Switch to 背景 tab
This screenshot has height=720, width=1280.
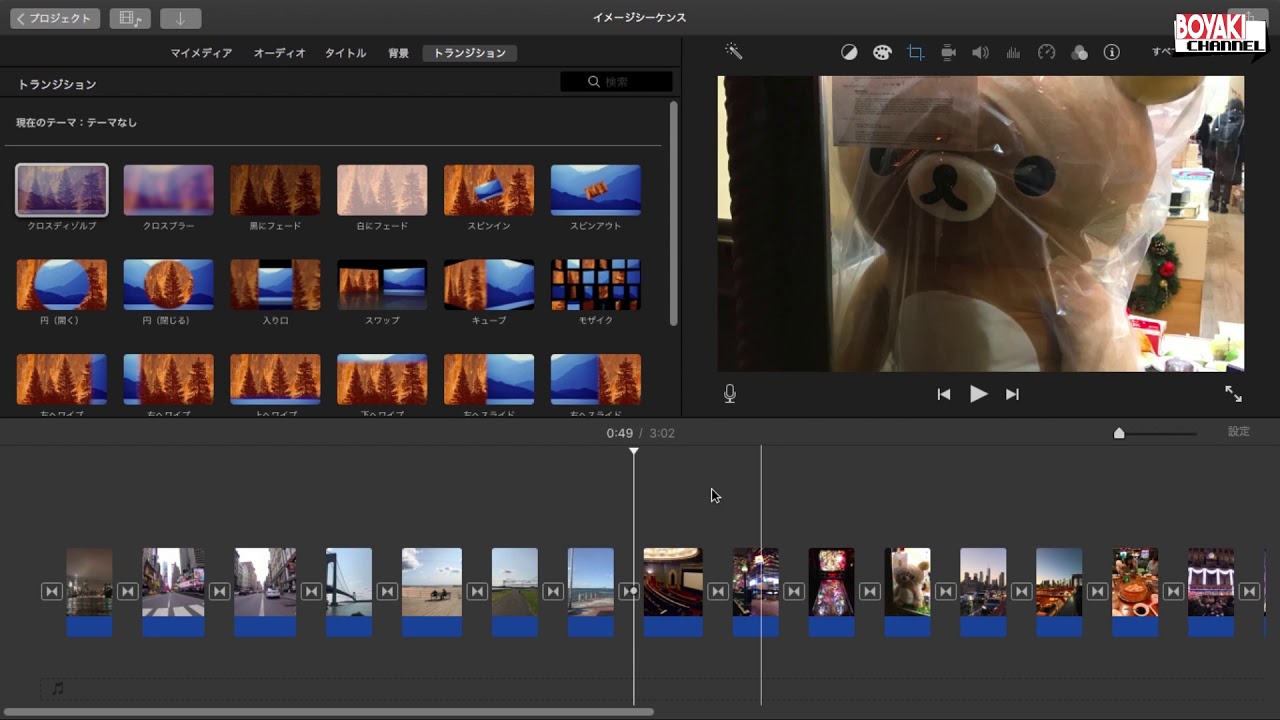coord(398,53)
